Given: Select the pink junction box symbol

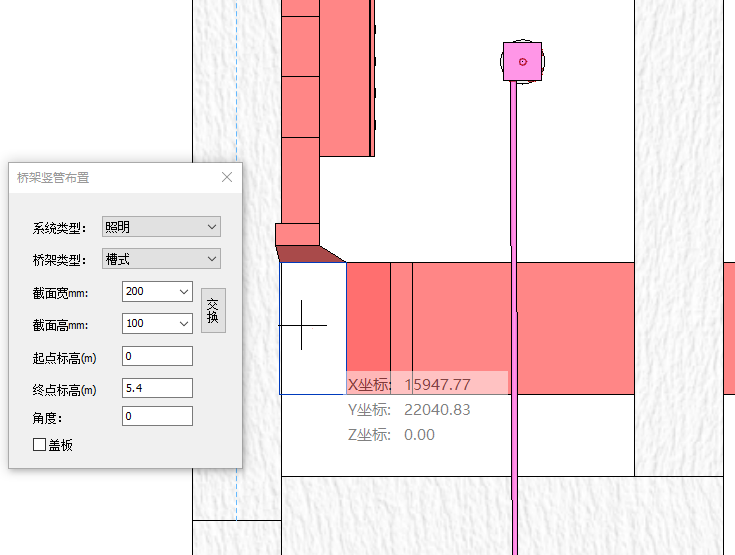Looking at the screenshot, I should tap(522, 61).
